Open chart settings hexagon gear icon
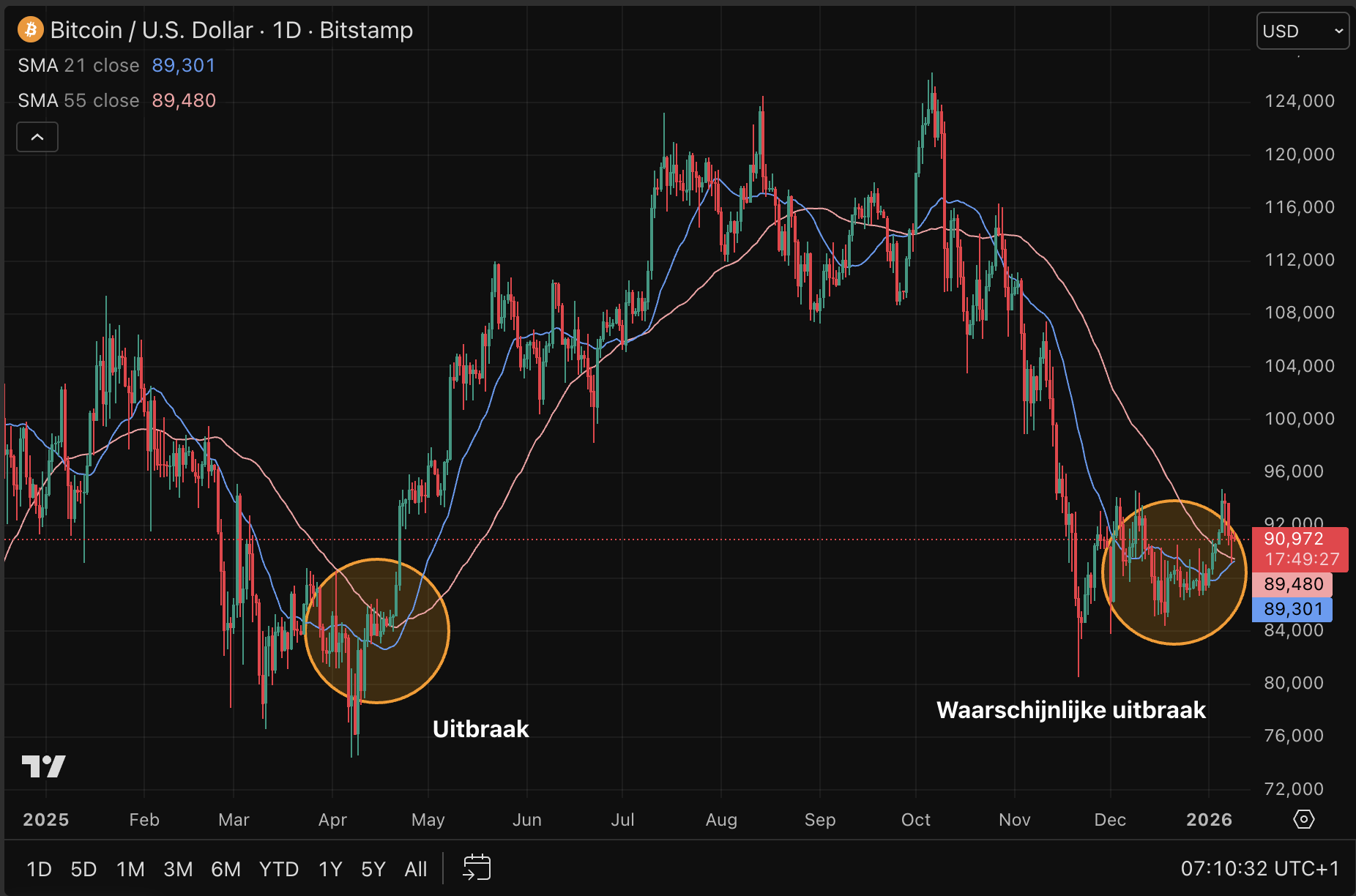 (1303, 819)
